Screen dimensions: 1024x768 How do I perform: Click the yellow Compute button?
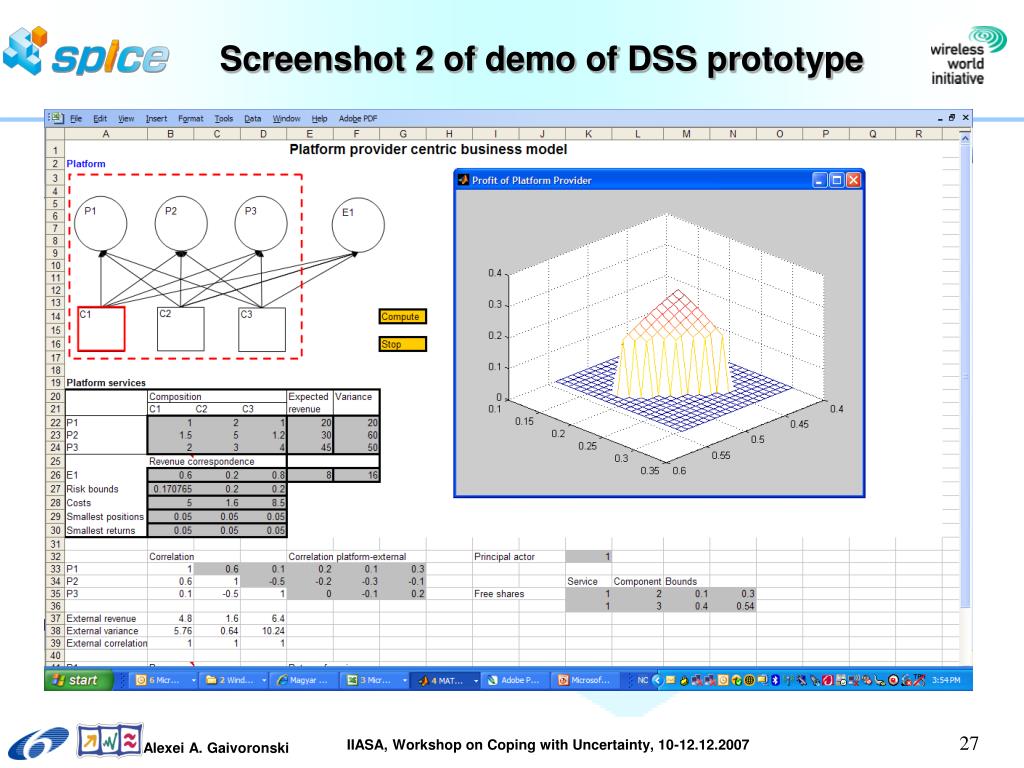(x=402, y=317)
